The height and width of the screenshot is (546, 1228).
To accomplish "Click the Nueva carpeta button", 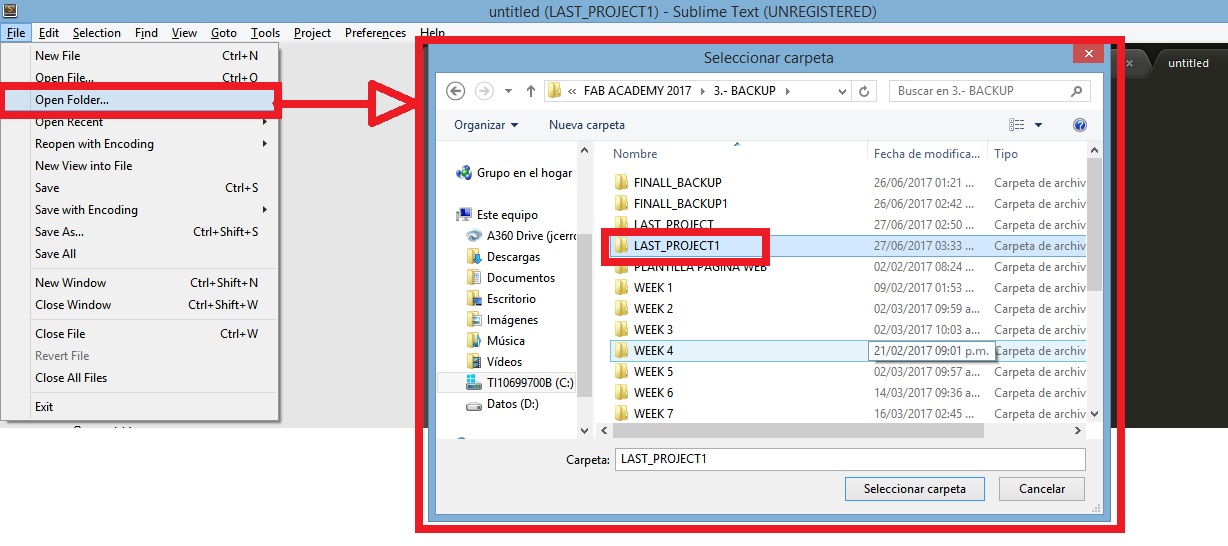I will (587, 125).
